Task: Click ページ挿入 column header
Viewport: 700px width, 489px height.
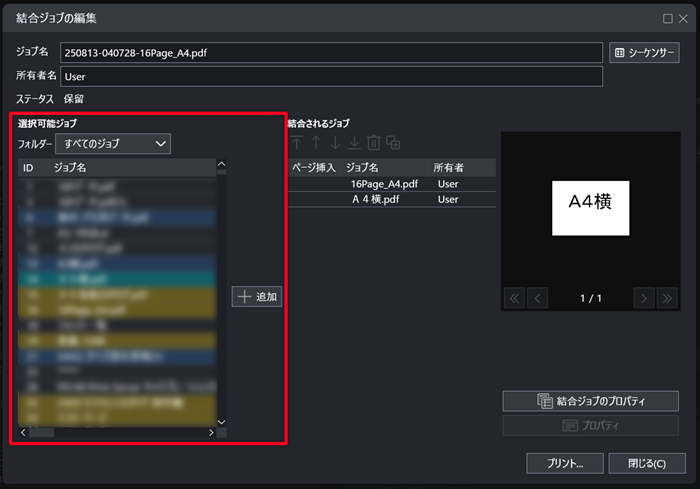Action: 314,167
